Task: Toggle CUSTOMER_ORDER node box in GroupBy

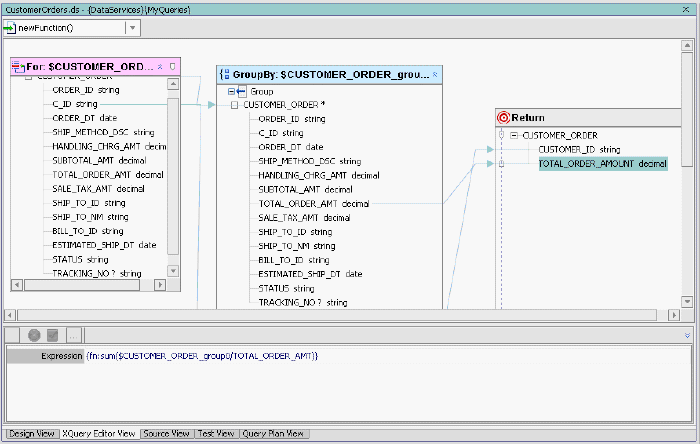Action: (234, 105)
